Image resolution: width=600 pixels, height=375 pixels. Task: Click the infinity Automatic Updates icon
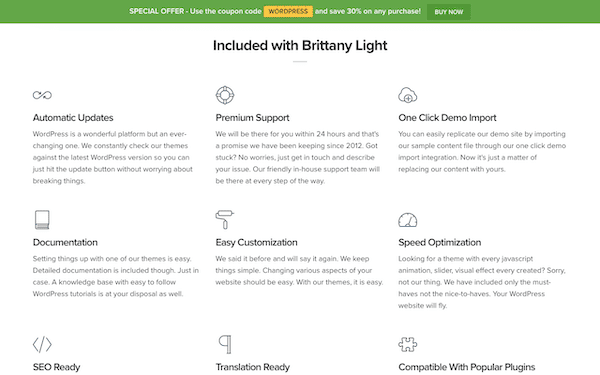tap(42, 95)
